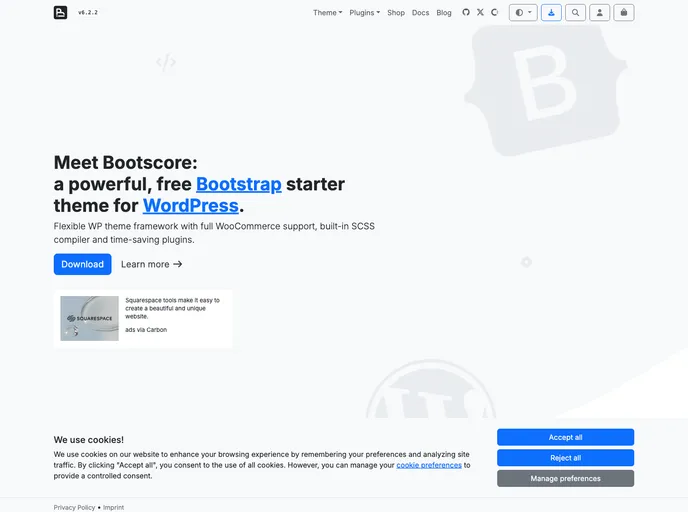Go to the Shop menu item
The image size is (688, 512).
tap(396, 13)
